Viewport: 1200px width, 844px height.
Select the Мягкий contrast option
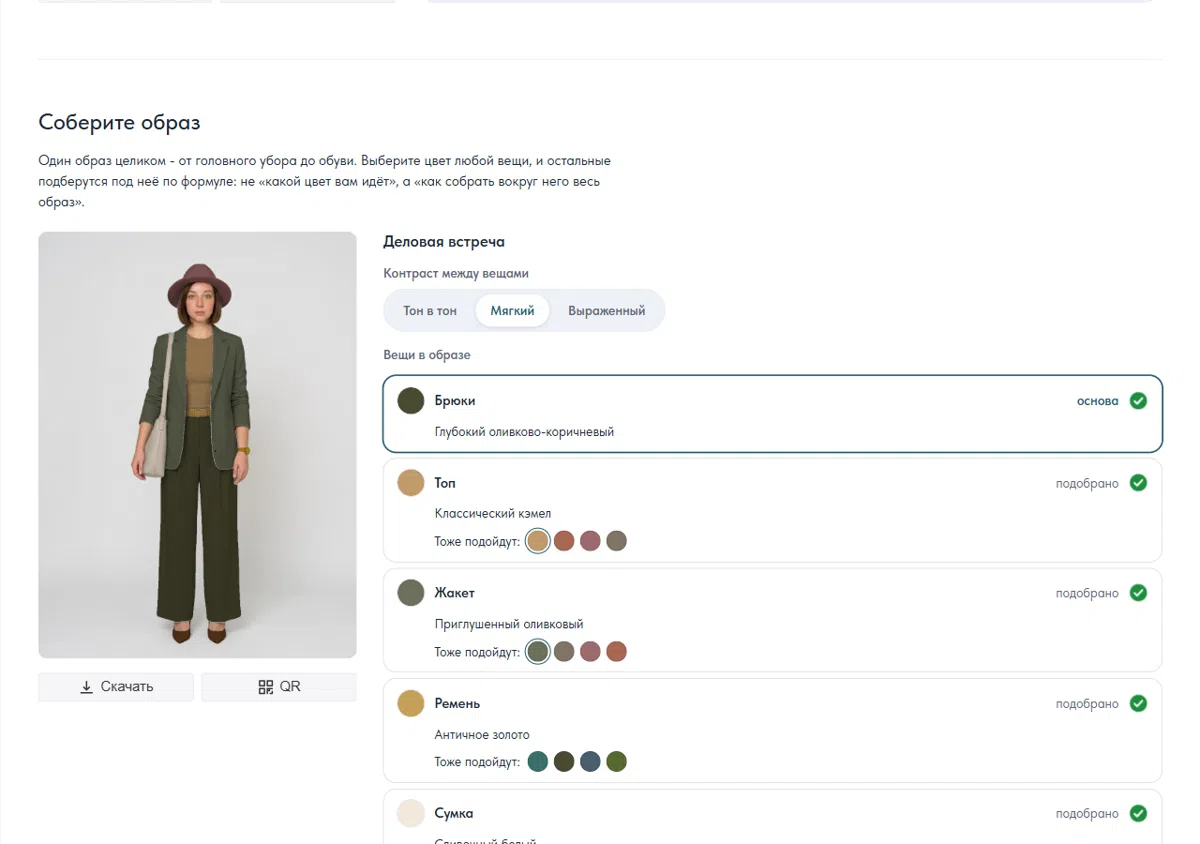tap(512, 311)
